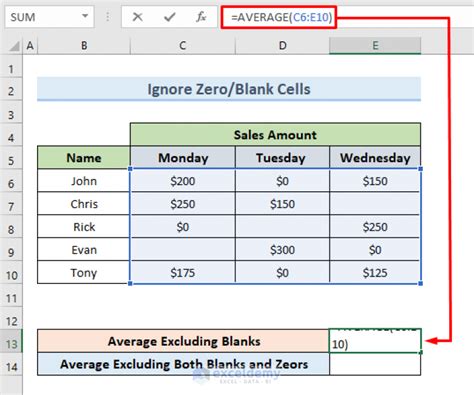Click the 'Wednesday' header cell
474x395 pixels.
point(375,158)
